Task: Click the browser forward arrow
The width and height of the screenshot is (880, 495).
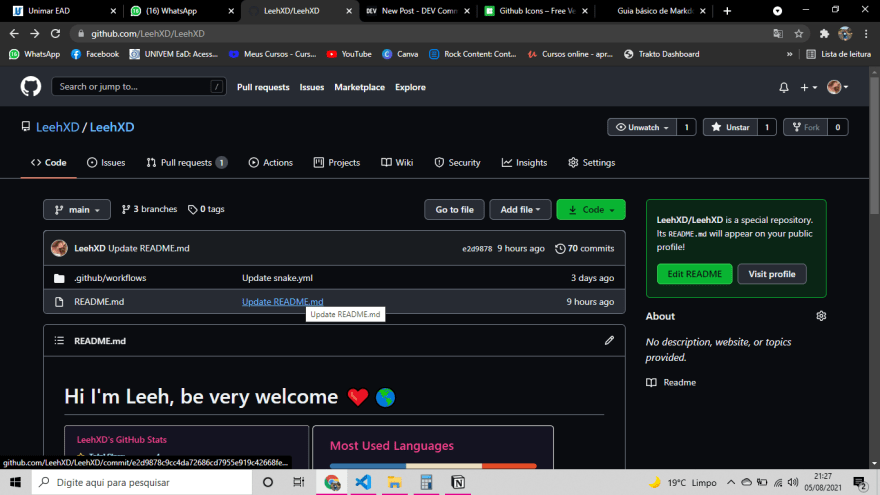Action: pyautogui.click(x=35, y=34)
